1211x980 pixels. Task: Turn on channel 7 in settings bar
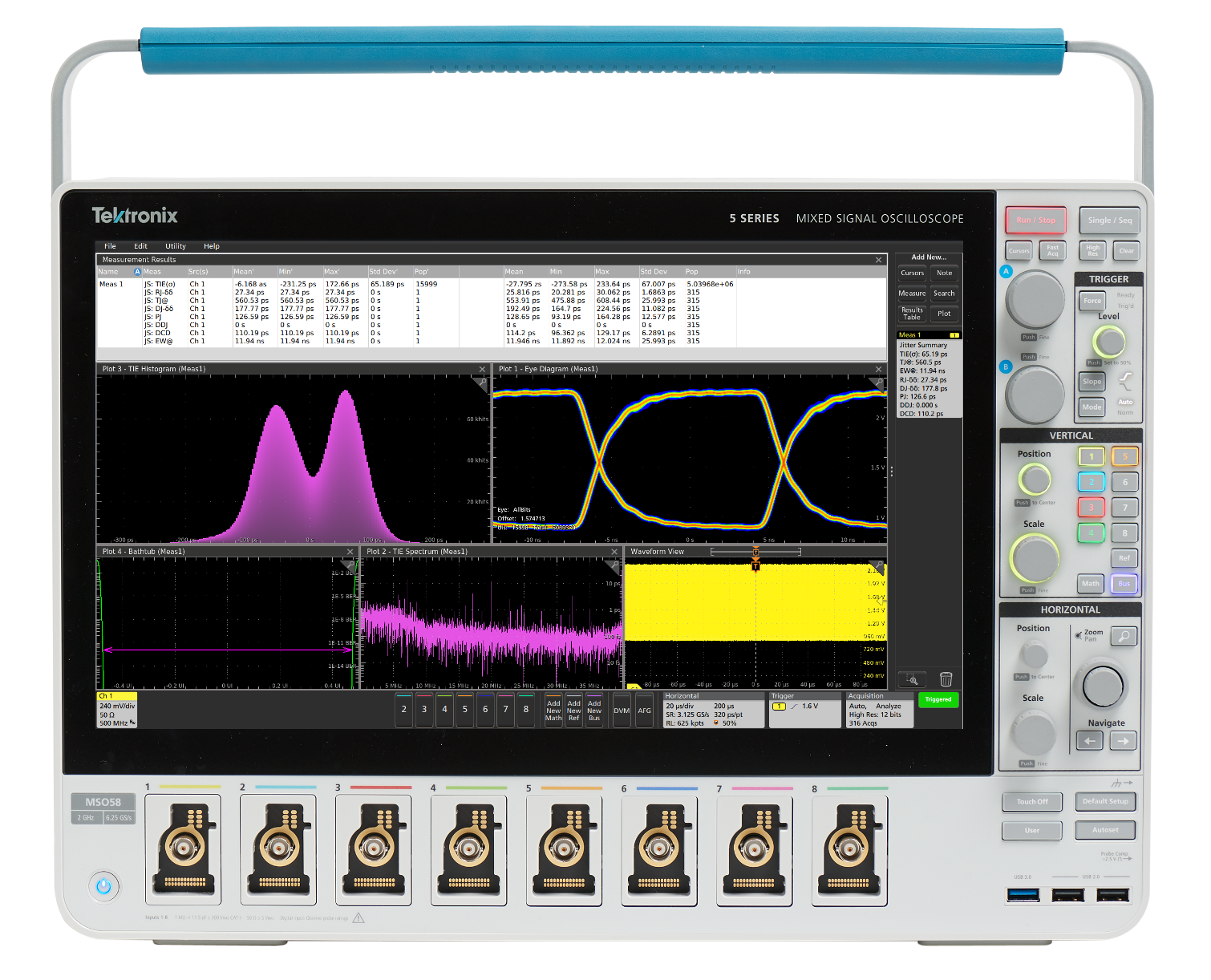pos(505,710)
